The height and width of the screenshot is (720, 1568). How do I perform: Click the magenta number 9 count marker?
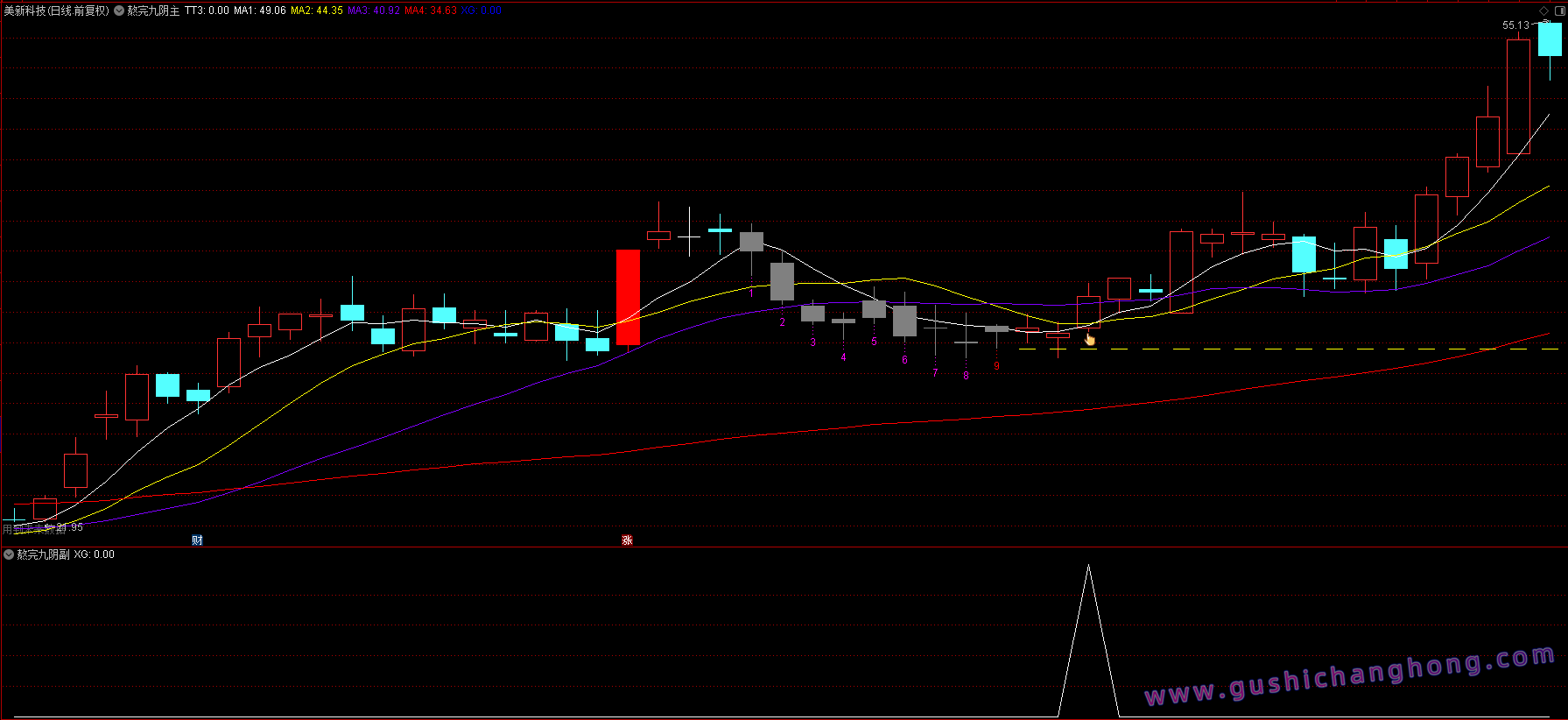click(996, 366)
